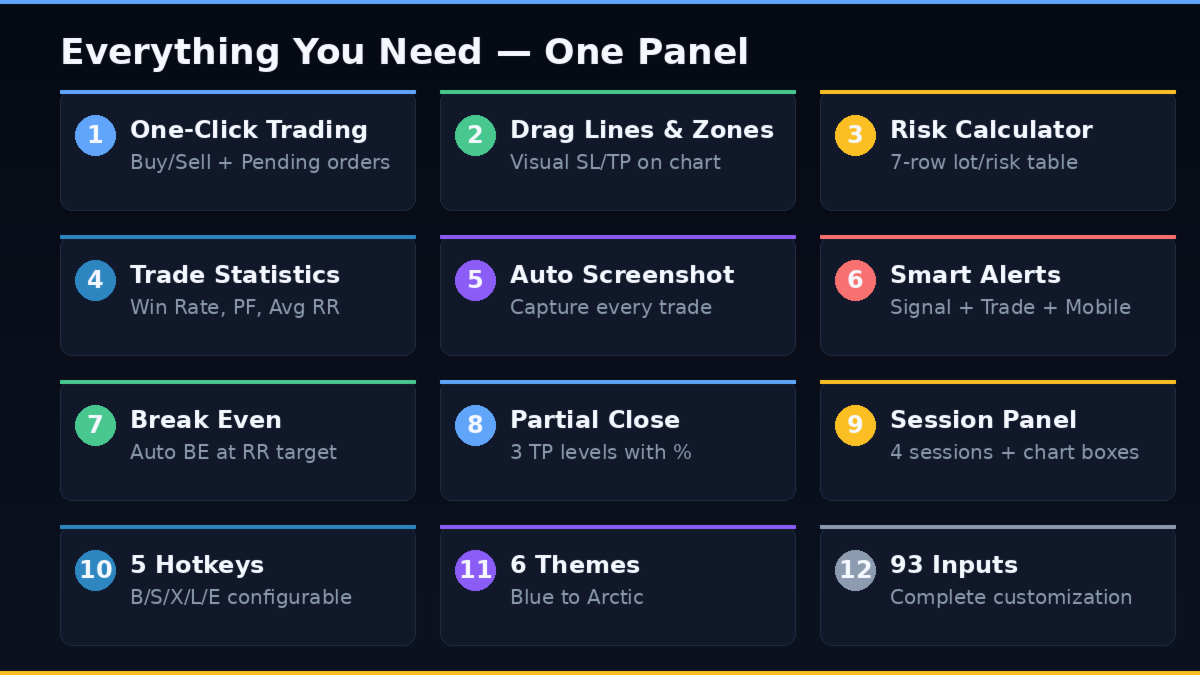Open the One-Click Trading heading
The image size is (1200, 675).
(x=248, y=130)
